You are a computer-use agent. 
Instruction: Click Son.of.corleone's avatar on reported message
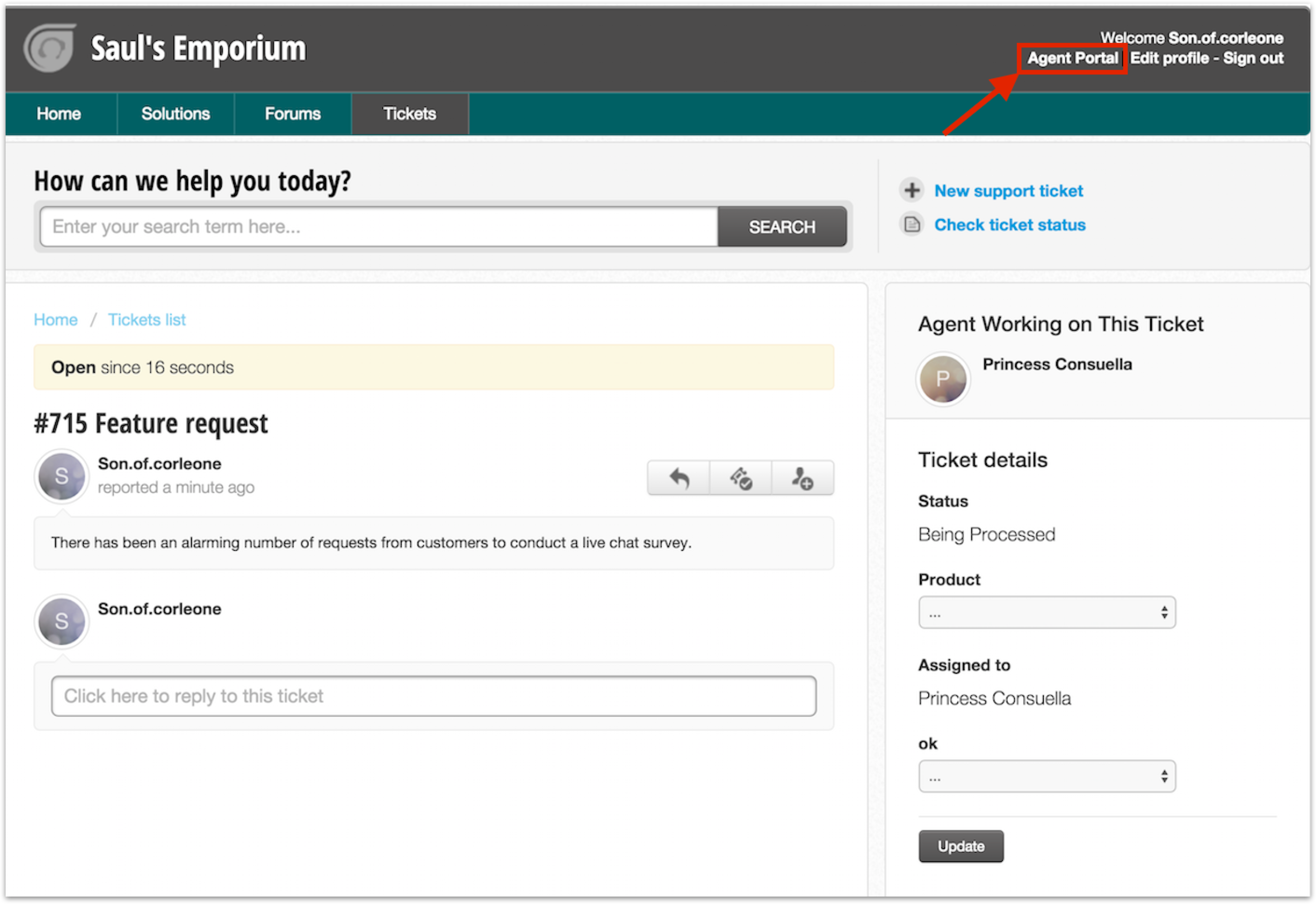click(x=62, y=476)
